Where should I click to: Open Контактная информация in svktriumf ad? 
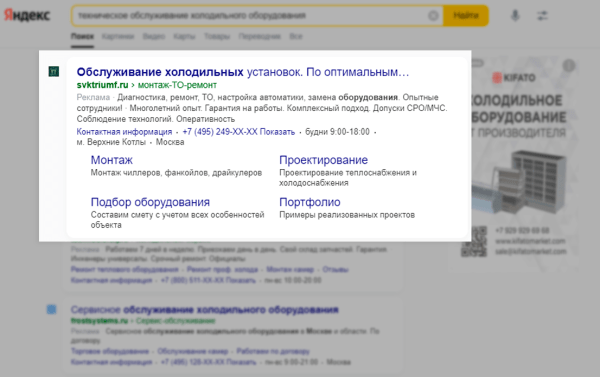(124, 132)
